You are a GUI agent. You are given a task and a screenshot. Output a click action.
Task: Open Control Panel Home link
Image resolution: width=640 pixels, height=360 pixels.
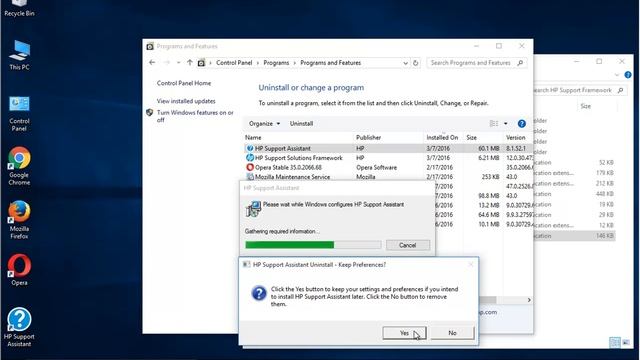tap(184, 83)
